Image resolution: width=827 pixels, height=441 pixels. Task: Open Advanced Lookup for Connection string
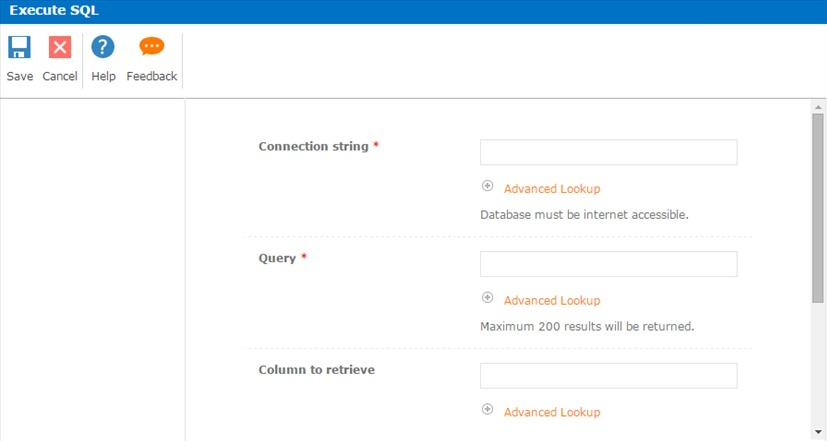pos(552,189)
